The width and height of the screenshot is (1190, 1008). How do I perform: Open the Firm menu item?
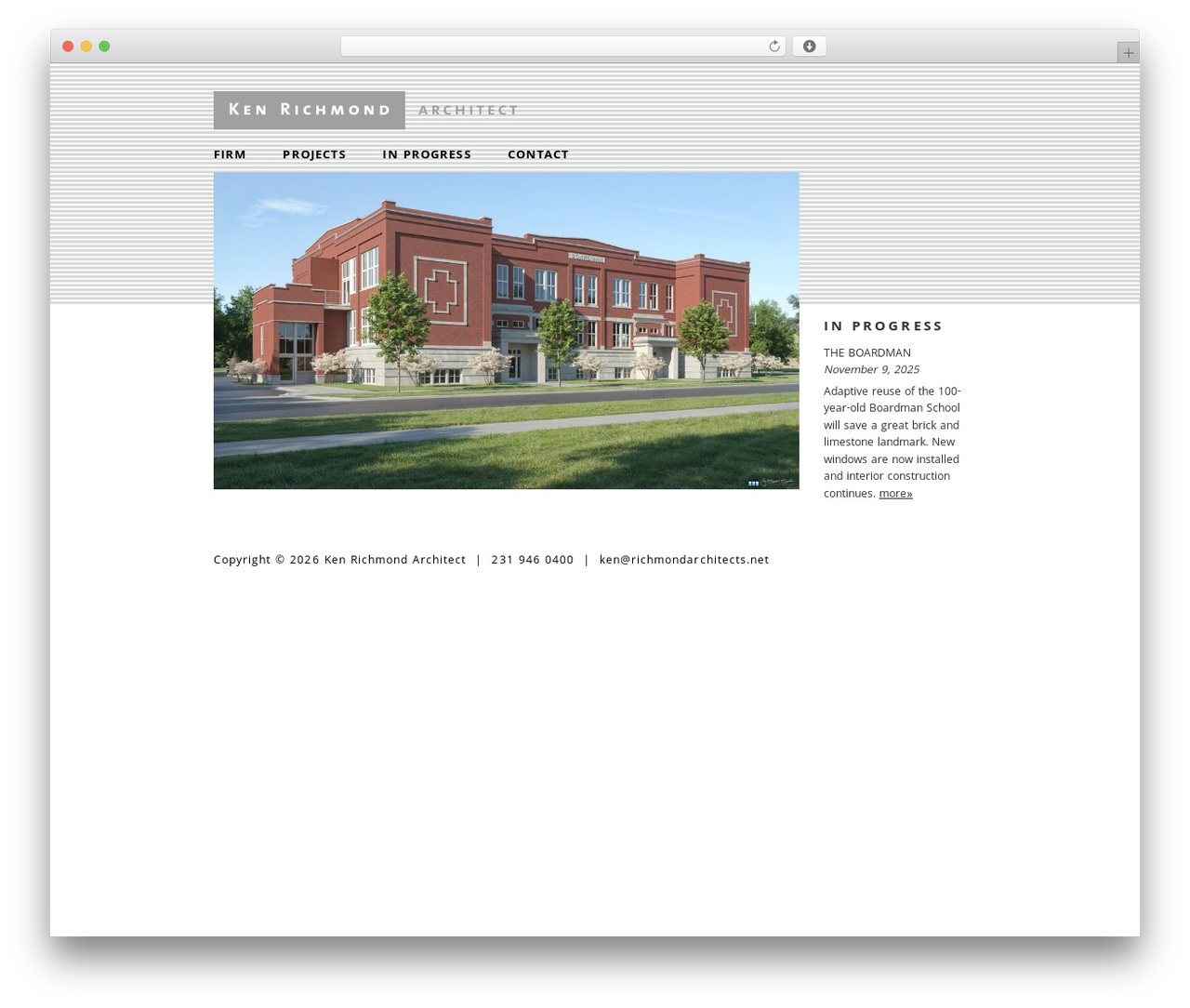click(230, 154)
